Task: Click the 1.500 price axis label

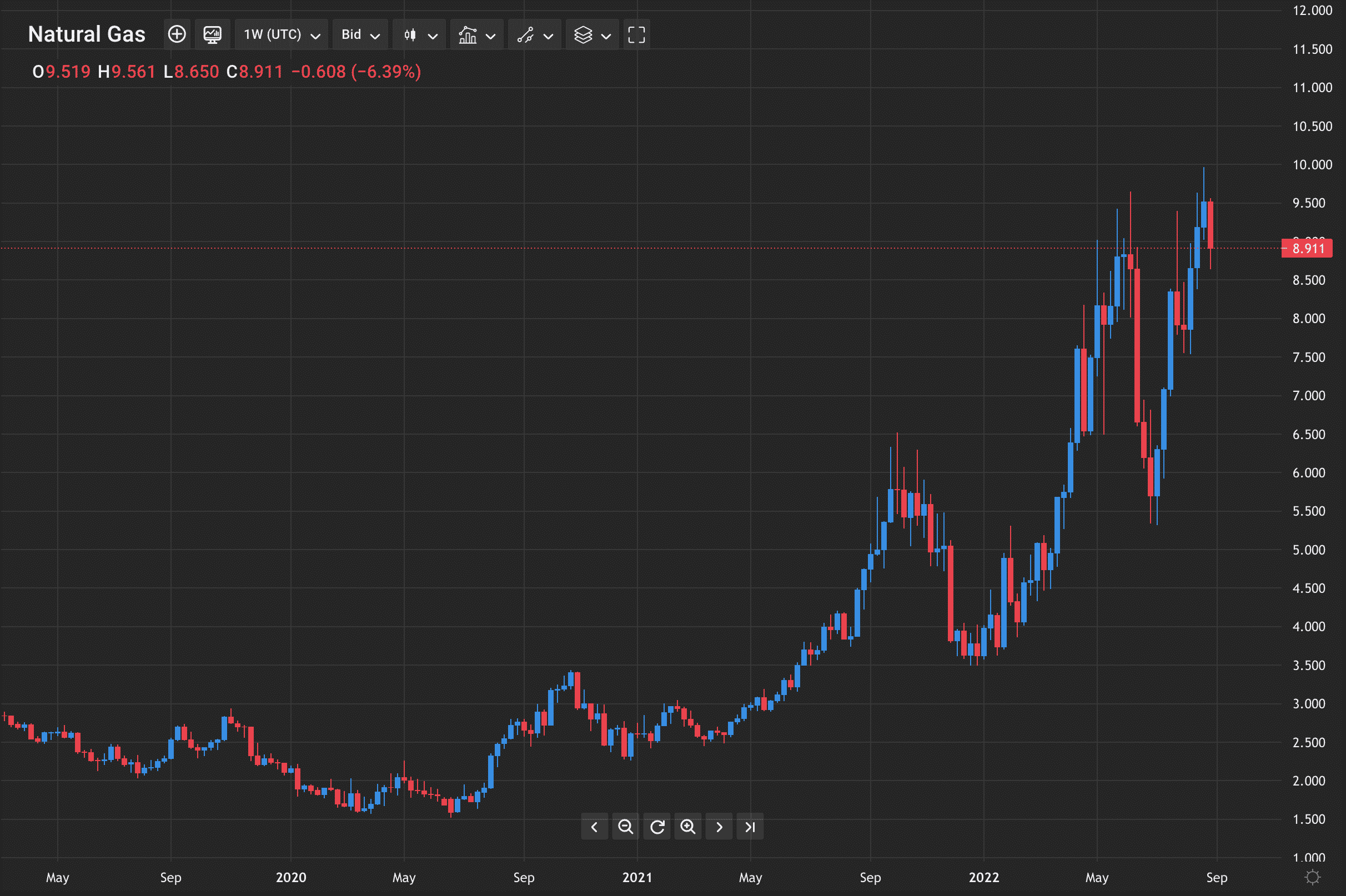Action: tap(1309, 819)
